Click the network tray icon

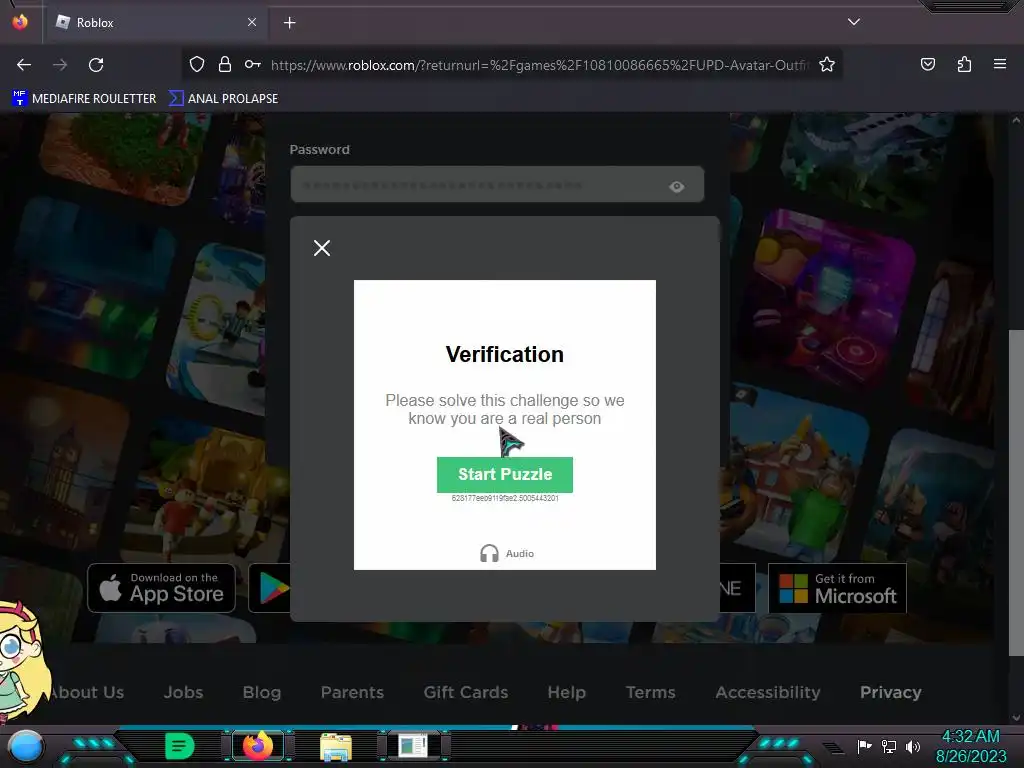point(889,746)
